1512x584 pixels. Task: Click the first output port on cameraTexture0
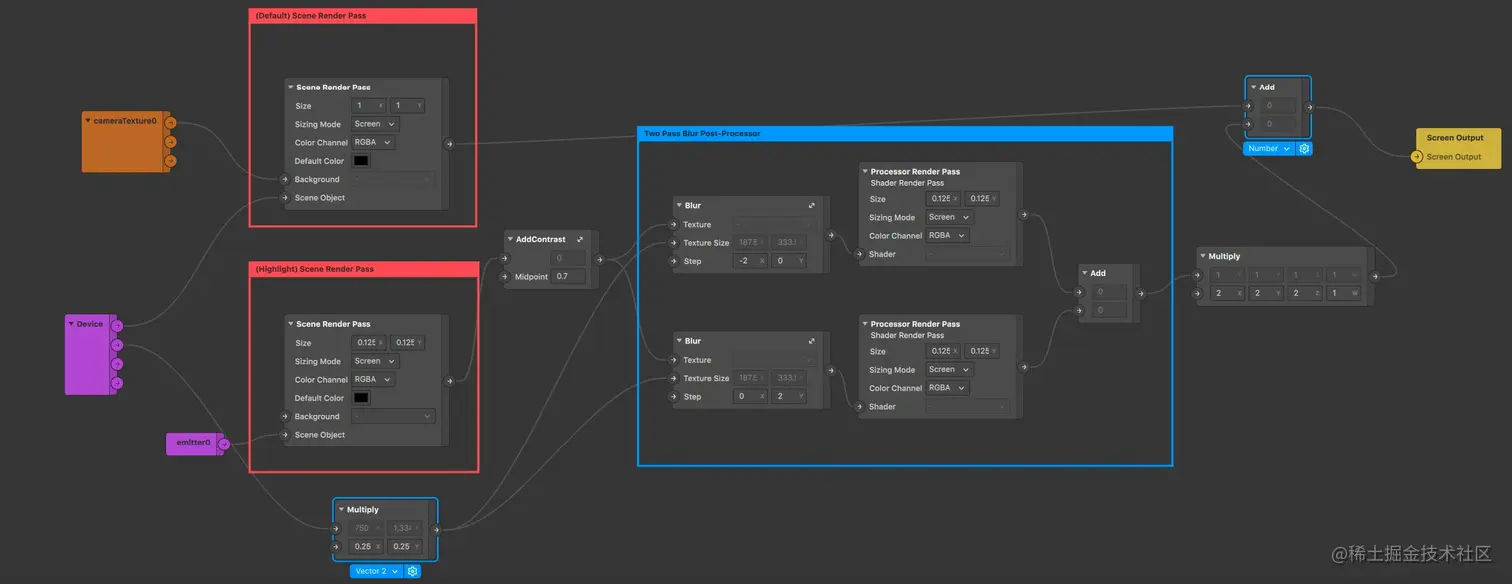coord(170,123)
